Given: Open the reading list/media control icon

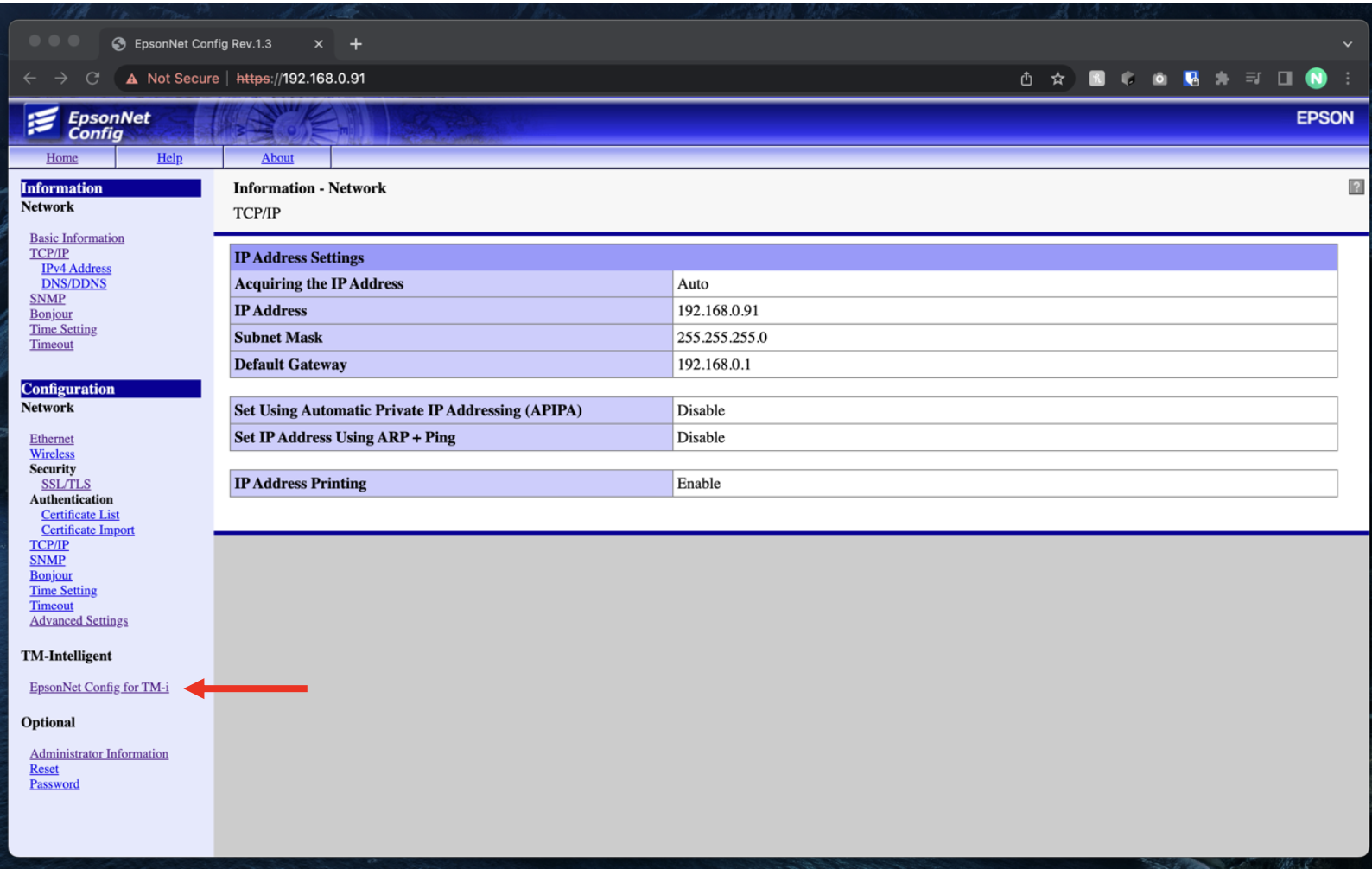Looking at the screenshot, I should pyautogui.click(x=1253, y=79).
